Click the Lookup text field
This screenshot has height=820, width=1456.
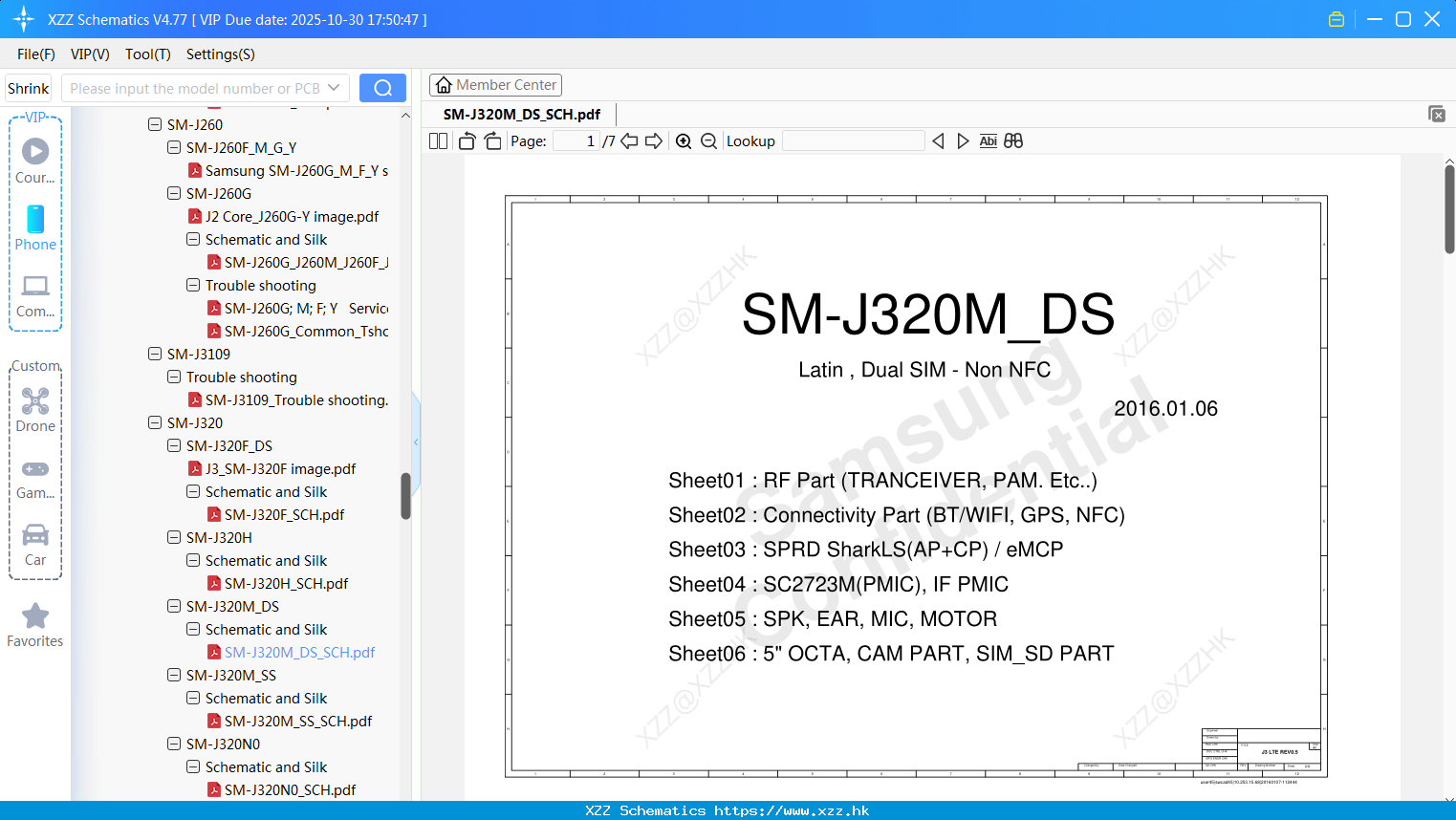(853, 140)
